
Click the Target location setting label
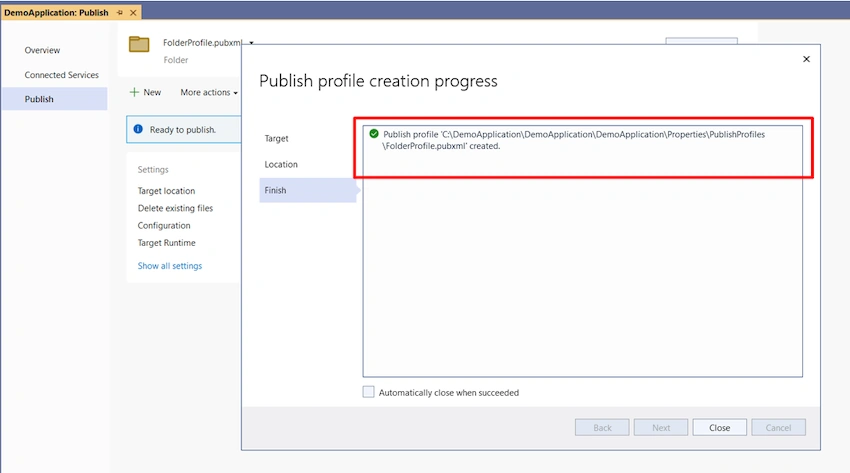pos(166,191)
